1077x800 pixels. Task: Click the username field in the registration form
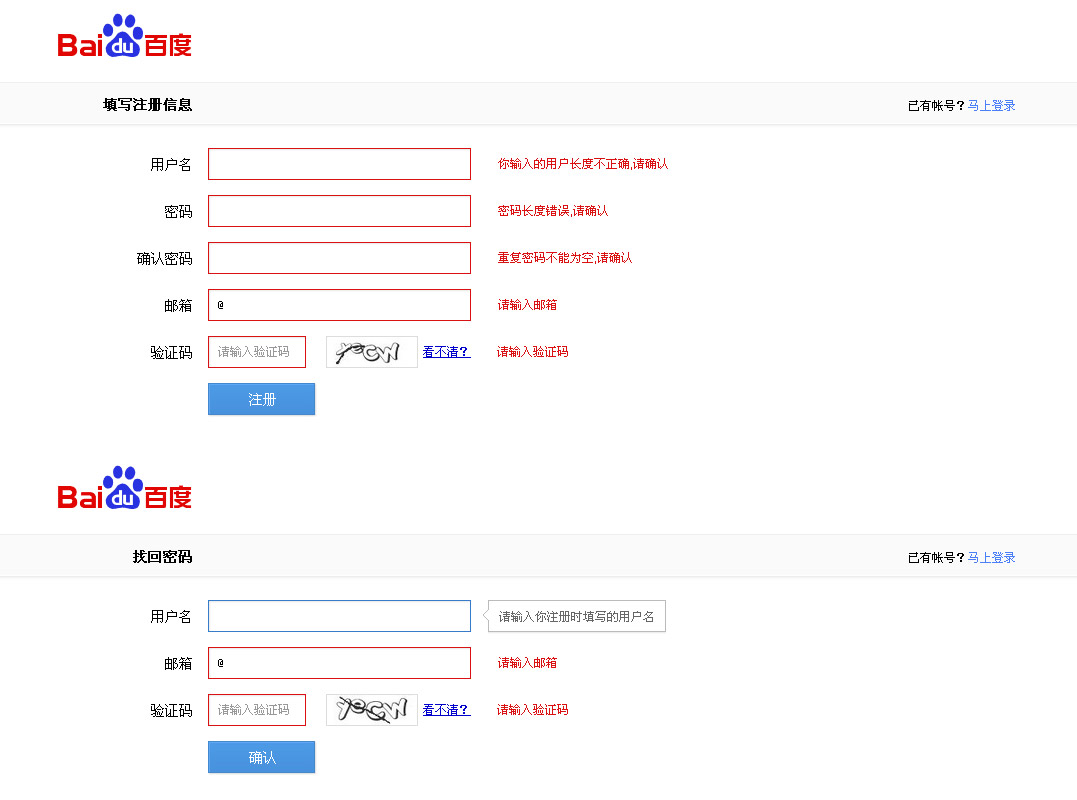[339, 164]
